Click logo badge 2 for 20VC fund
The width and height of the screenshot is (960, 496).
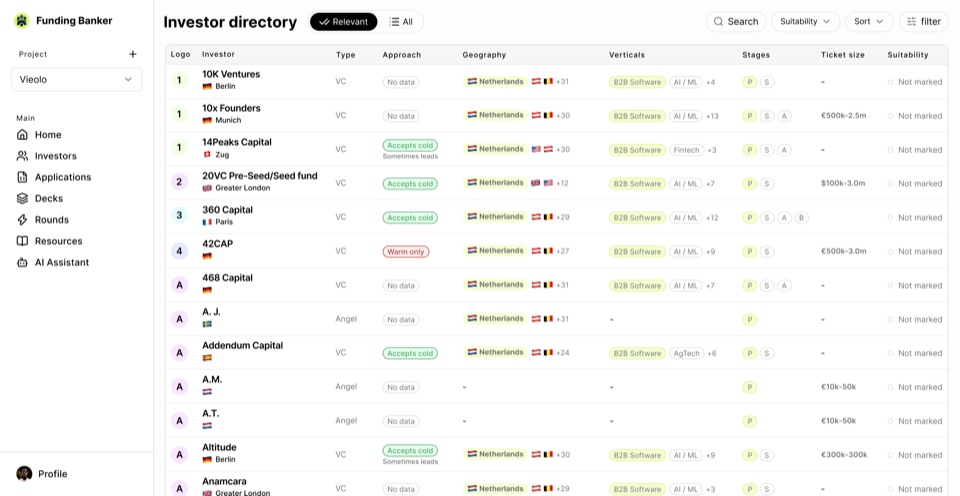click(x=179, y=182)
